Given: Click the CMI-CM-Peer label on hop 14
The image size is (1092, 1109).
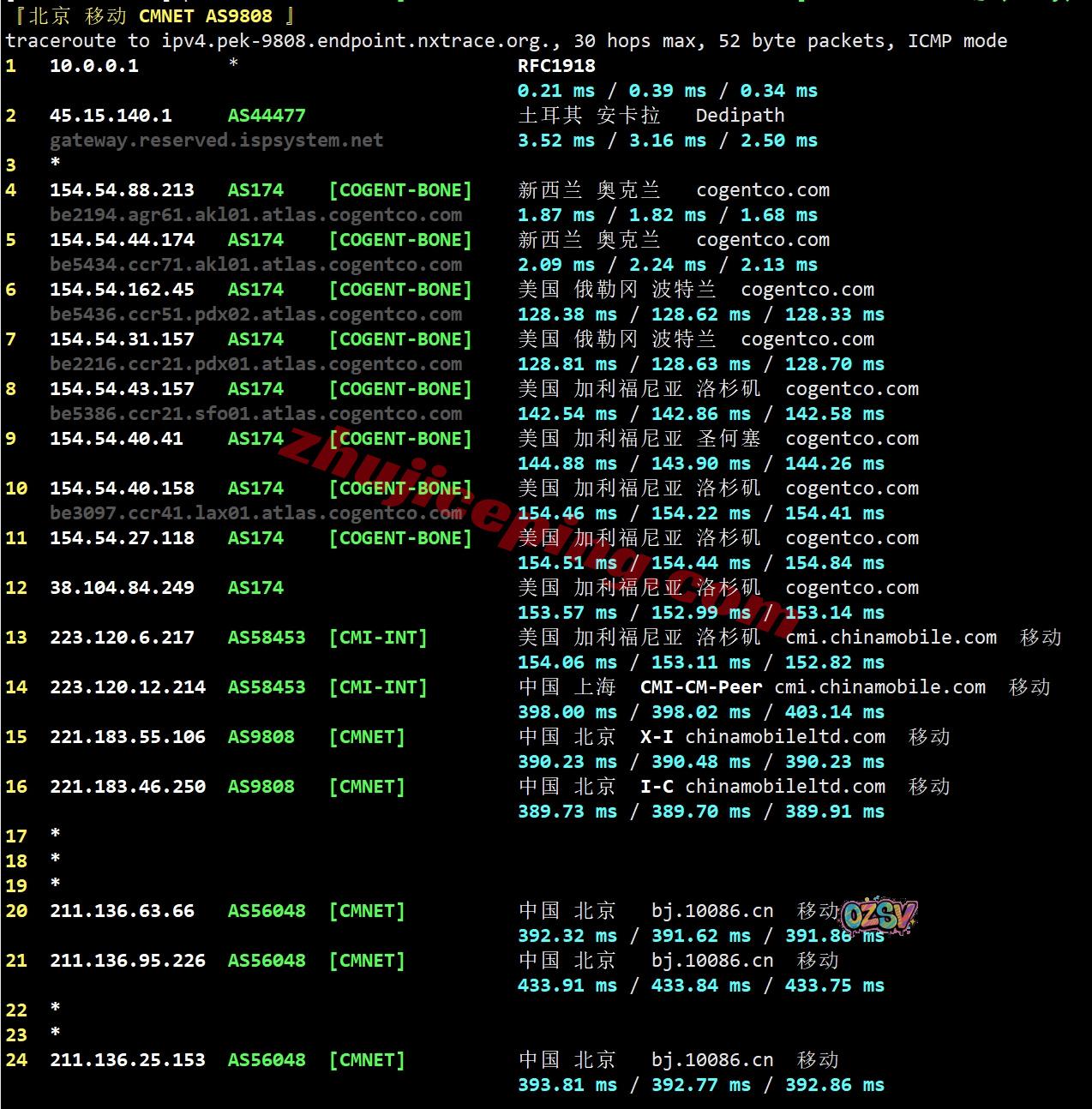Looking at the screenshot, I should 700,687.
